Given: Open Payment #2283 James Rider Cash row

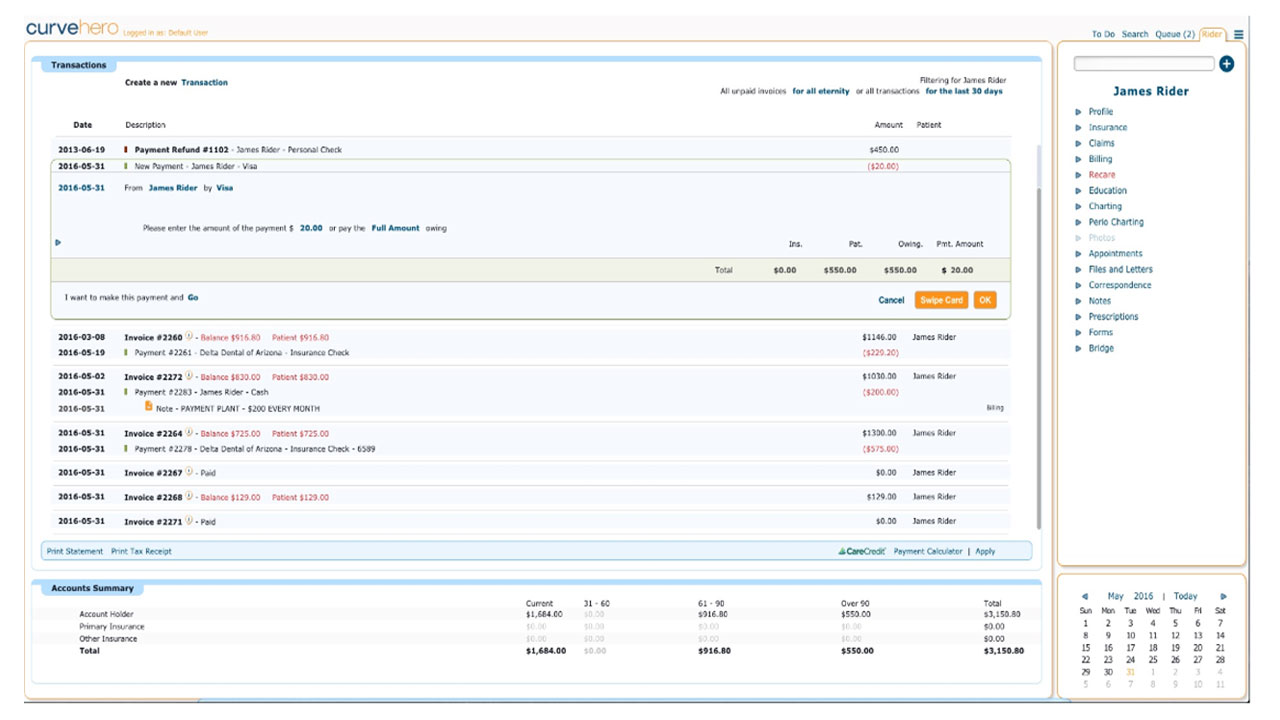Looking at the screenshot, I should coord(530,393).
